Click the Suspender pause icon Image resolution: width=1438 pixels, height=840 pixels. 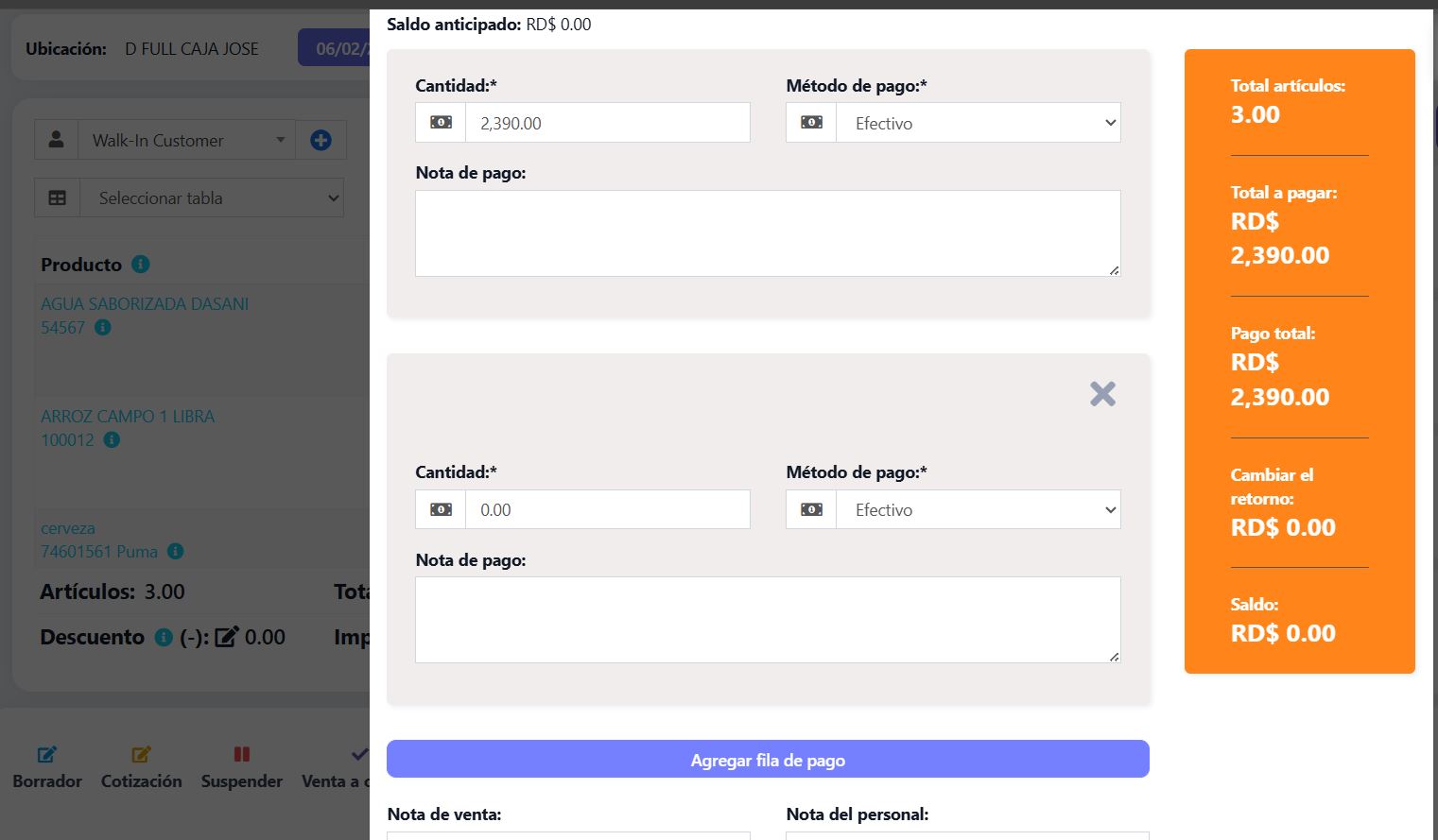click(242, 754)
